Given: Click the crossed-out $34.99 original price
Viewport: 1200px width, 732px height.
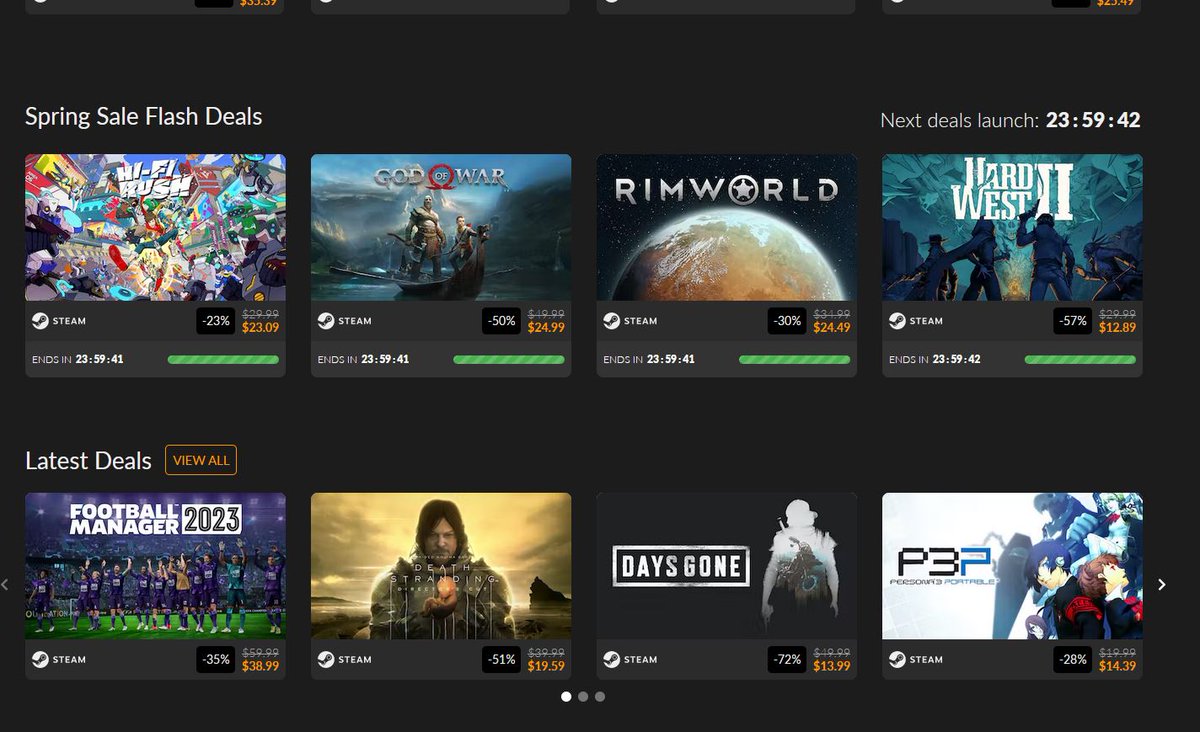Looking at the screenshot, I should 834,314.
